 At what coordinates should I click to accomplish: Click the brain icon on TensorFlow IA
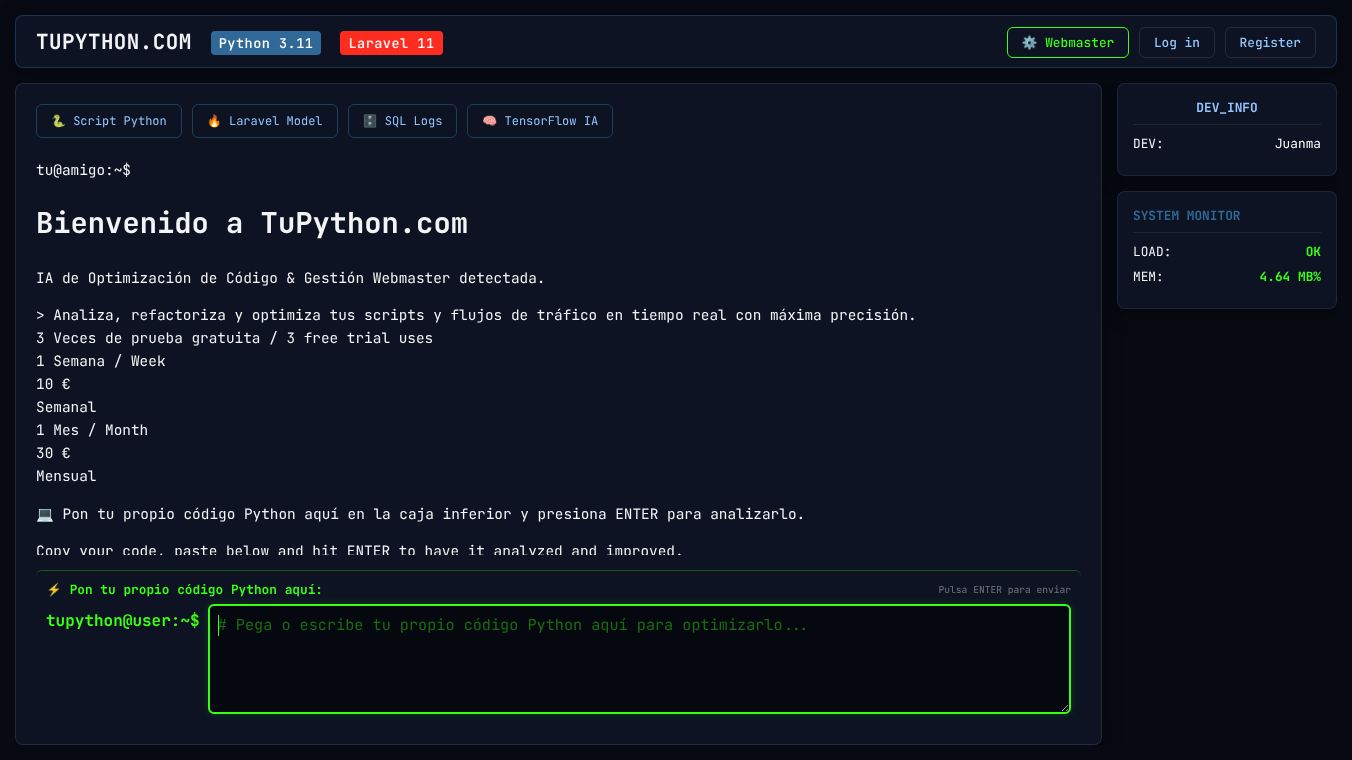pos(489,121)
